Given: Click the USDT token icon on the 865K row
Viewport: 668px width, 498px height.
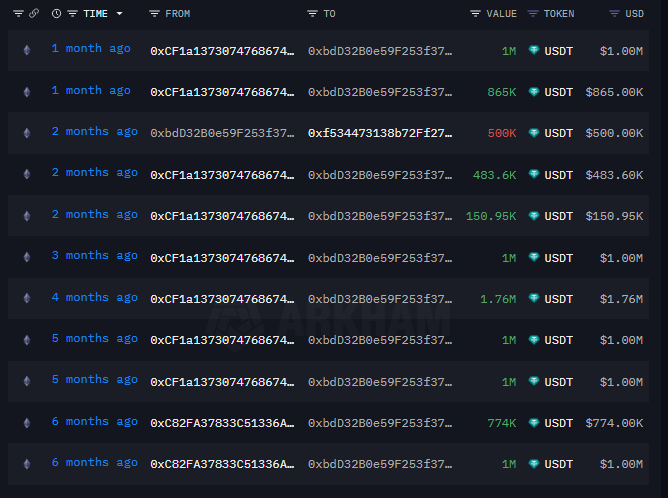Looking at the screenshot, I should point(534,92).
